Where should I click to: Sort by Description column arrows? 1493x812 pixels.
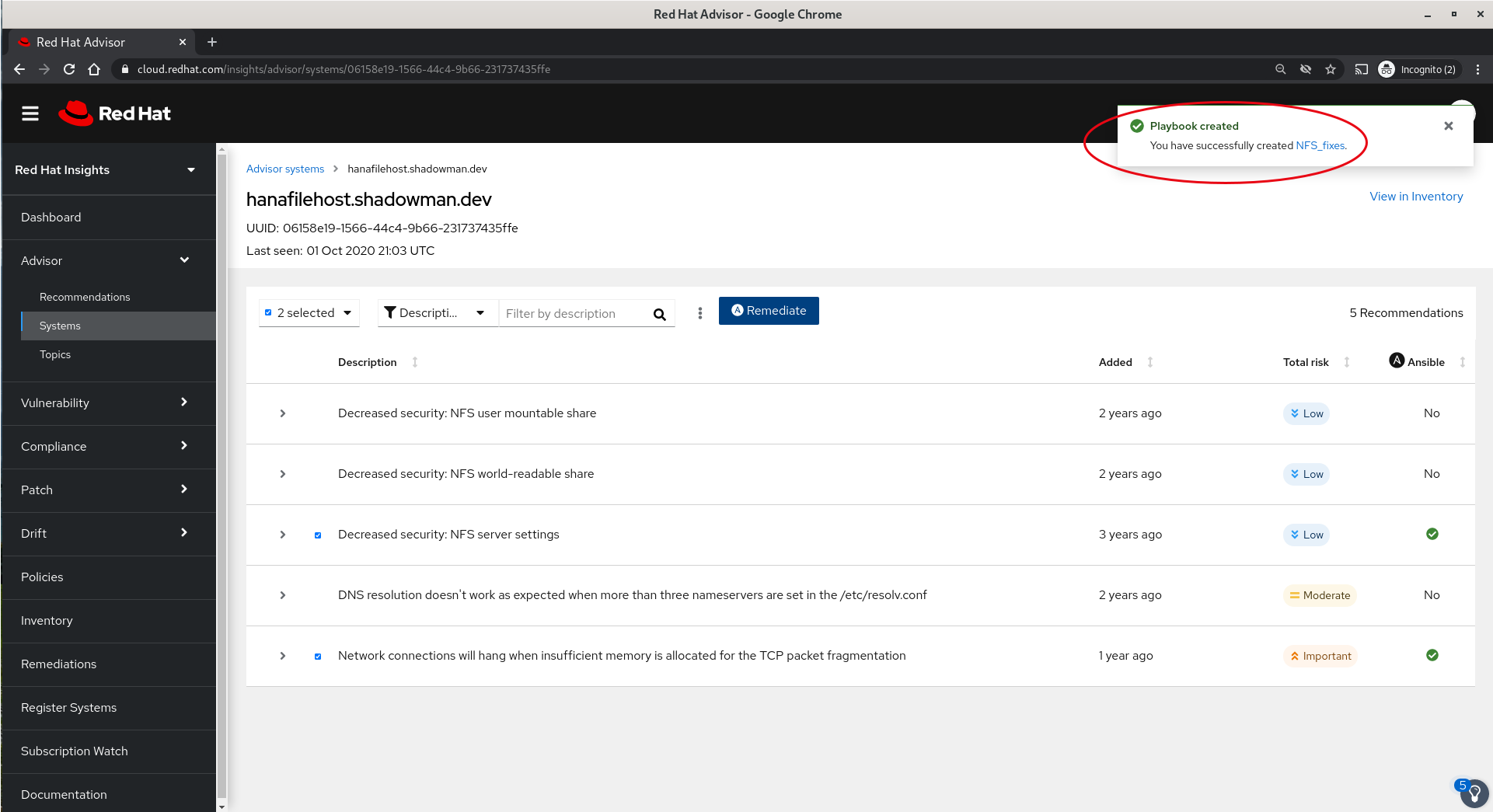415,362
